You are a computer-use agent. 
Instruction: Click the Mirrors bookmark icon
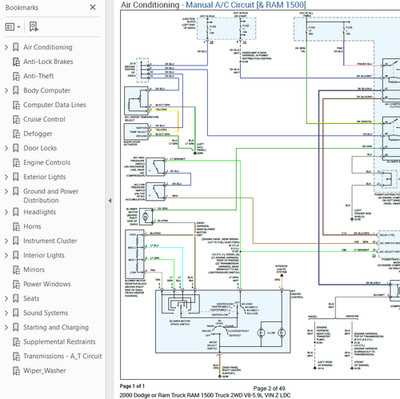click(16, 270)
